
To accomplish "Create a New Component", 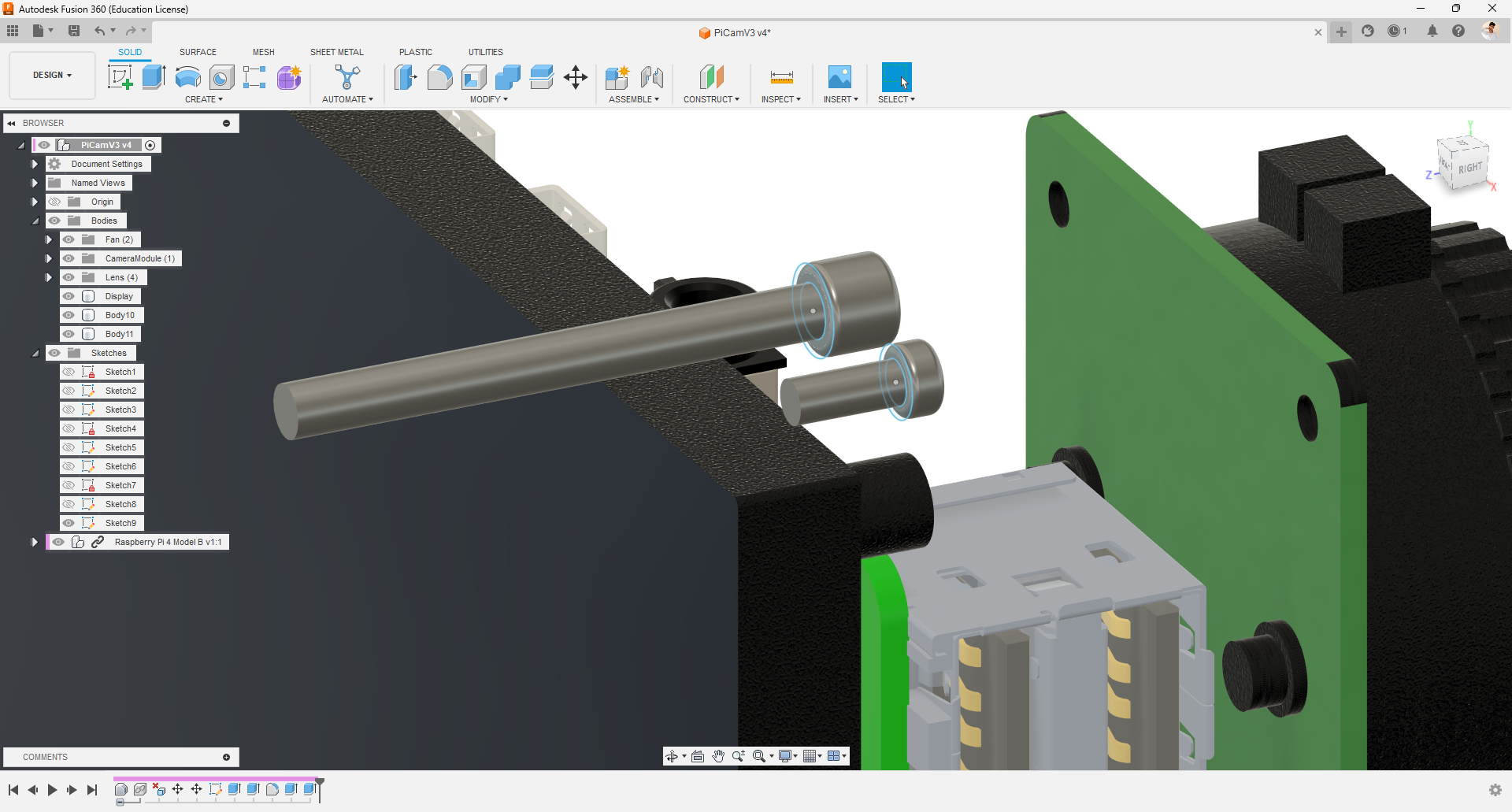I will (x=617, y=77).
